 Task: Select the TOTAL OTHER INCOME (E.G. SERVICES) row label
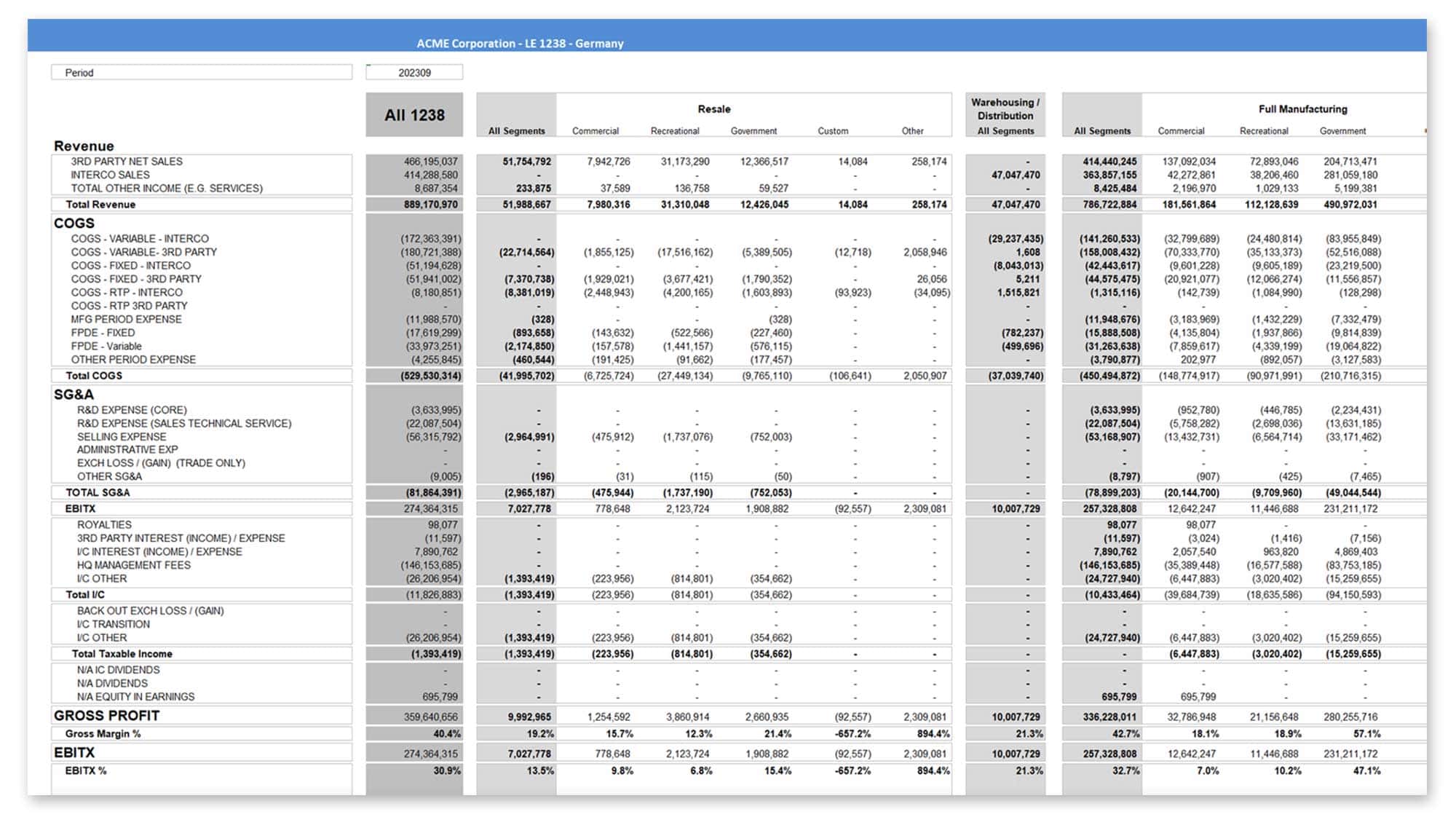tap(167, 188)
